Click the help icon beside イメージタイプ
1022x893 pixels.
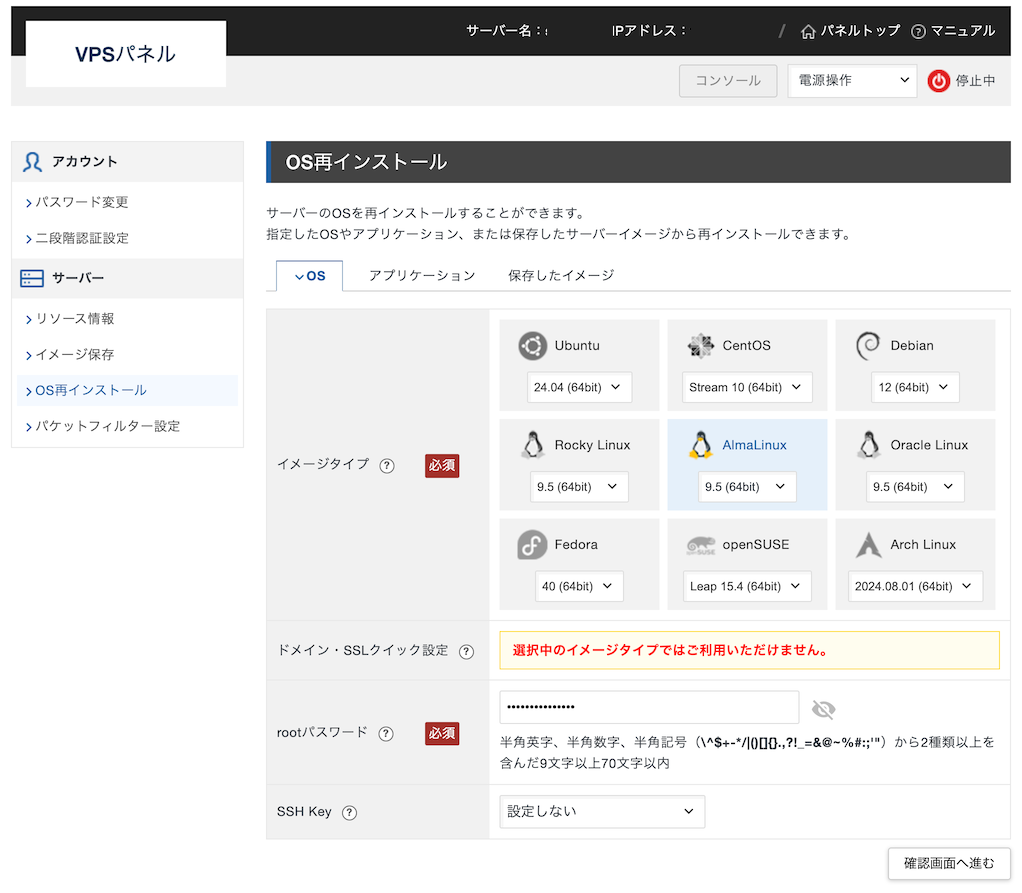387,465
